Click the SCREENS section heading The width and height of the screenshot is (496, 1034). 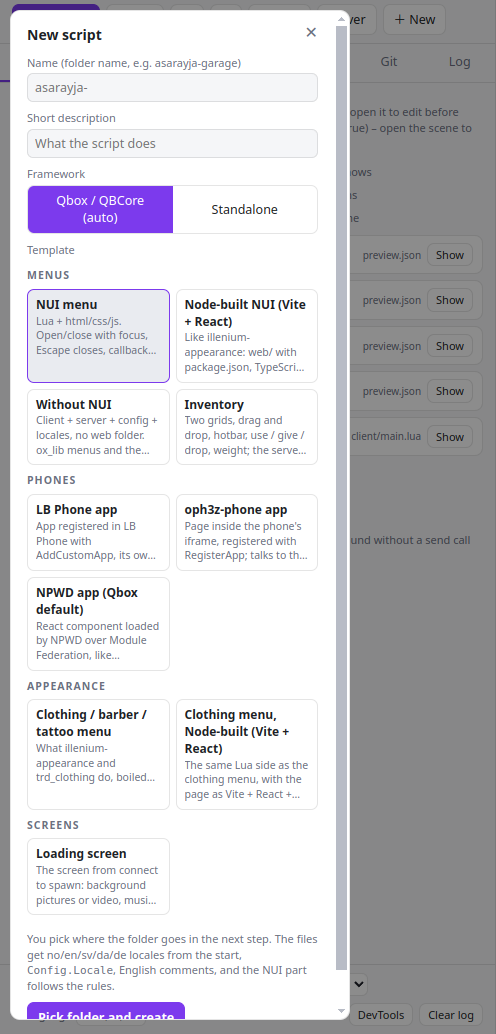[53, 825]
